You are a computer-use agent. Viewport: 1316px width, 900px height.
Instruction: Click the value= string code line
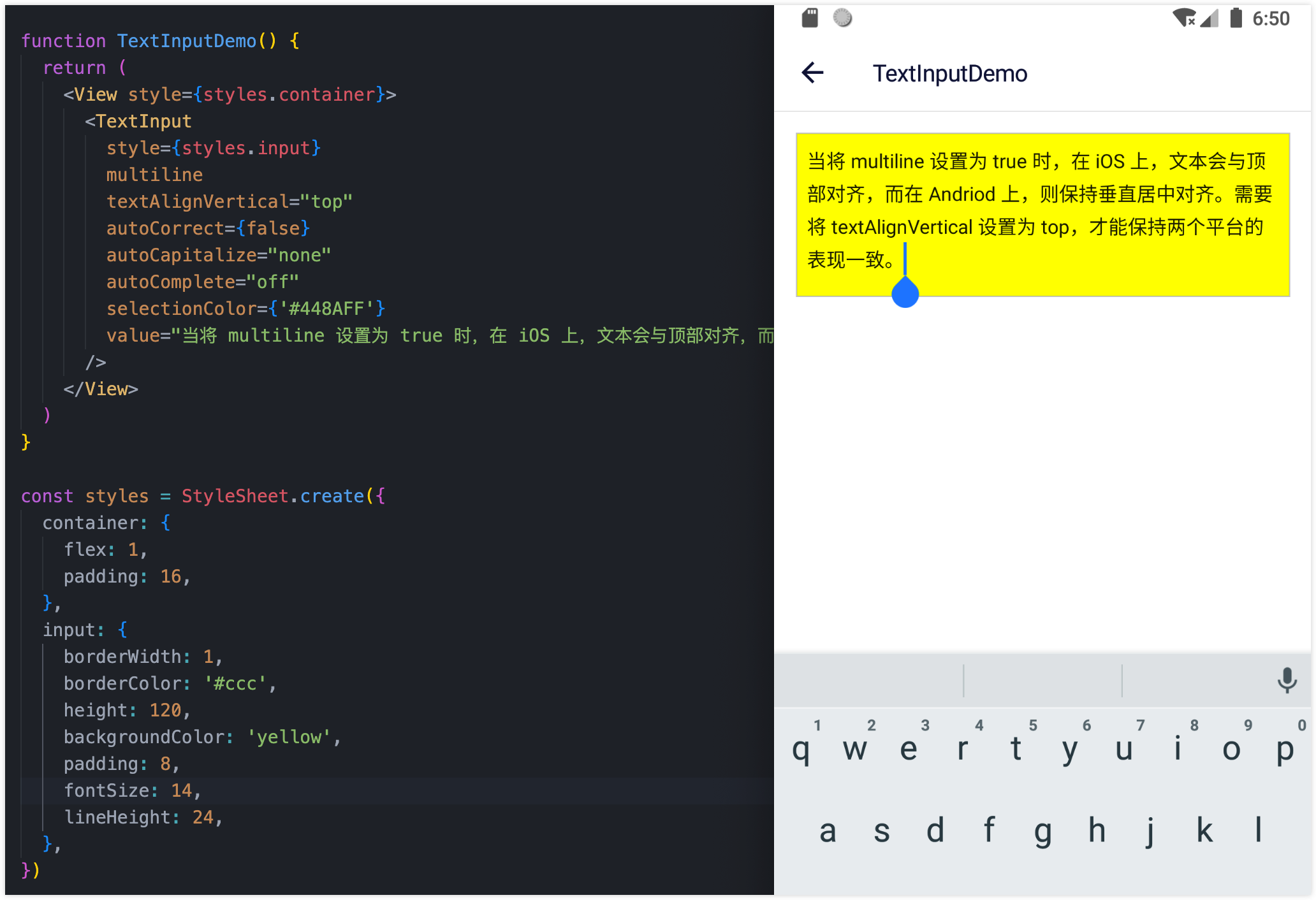440,335
